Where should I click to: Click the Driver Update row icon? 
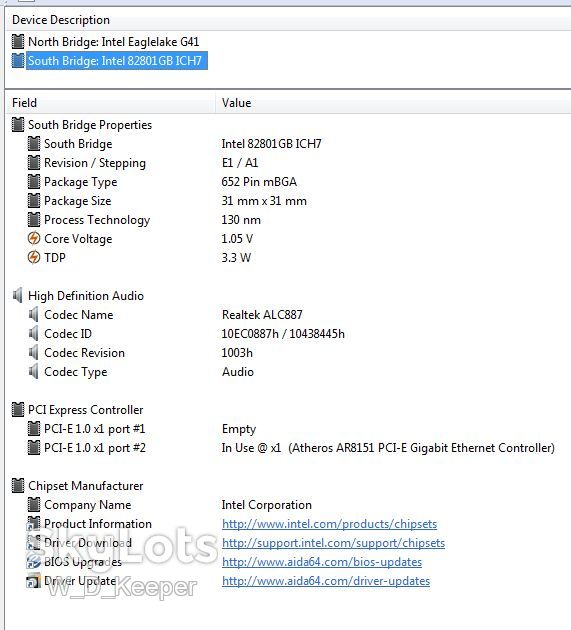(34, 580)
